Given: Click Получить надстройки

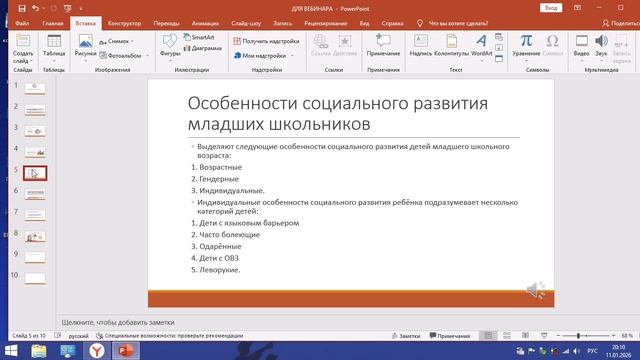Looking at the screenshot, I should (267, 41).
